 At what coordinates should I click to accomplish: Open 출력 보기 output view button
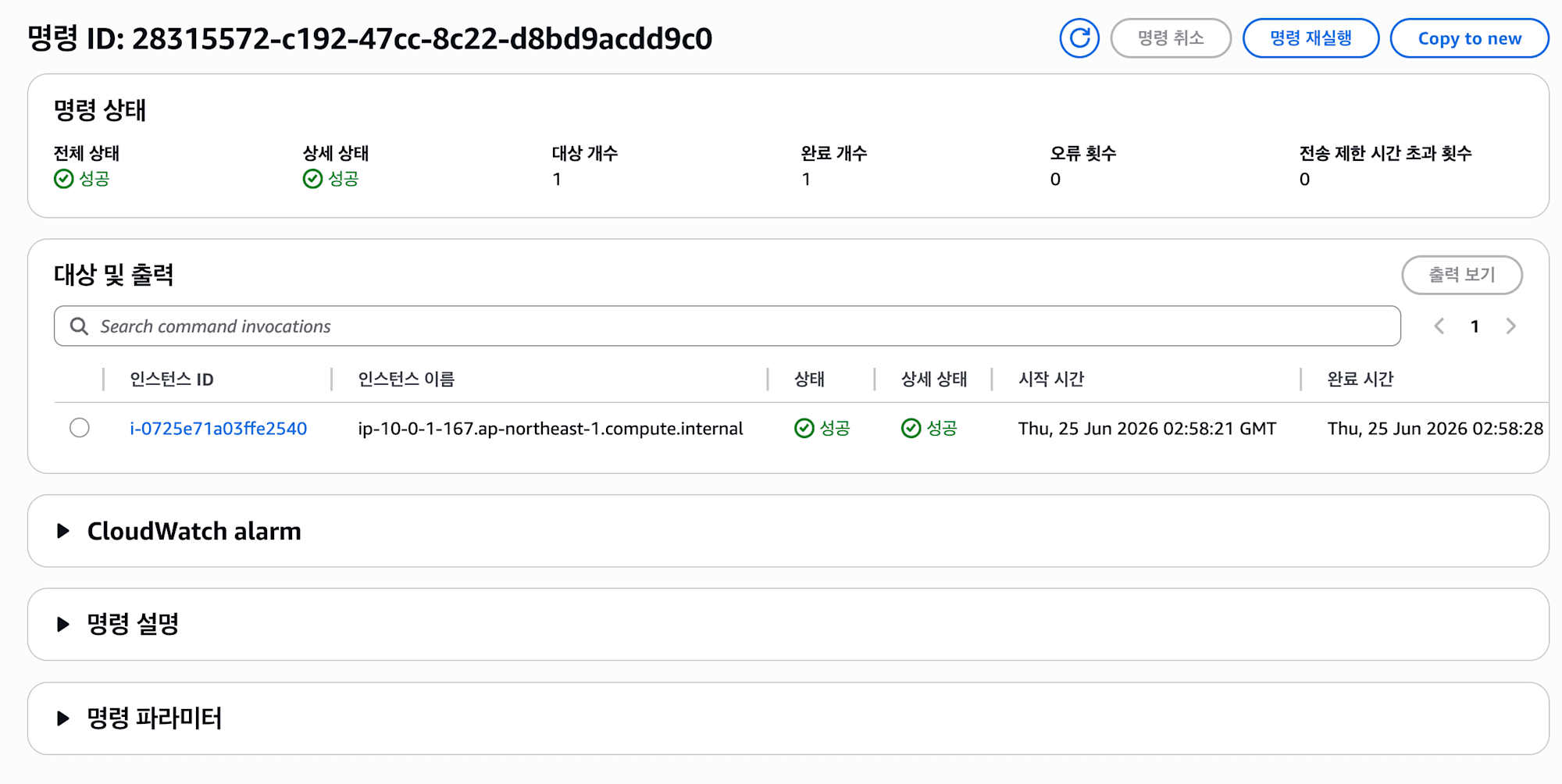(1461, 275)
